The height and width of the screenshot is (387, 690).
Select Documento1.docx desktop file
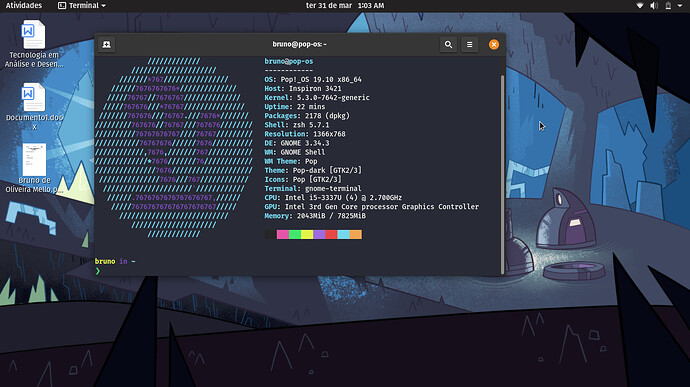click(34, 107)
